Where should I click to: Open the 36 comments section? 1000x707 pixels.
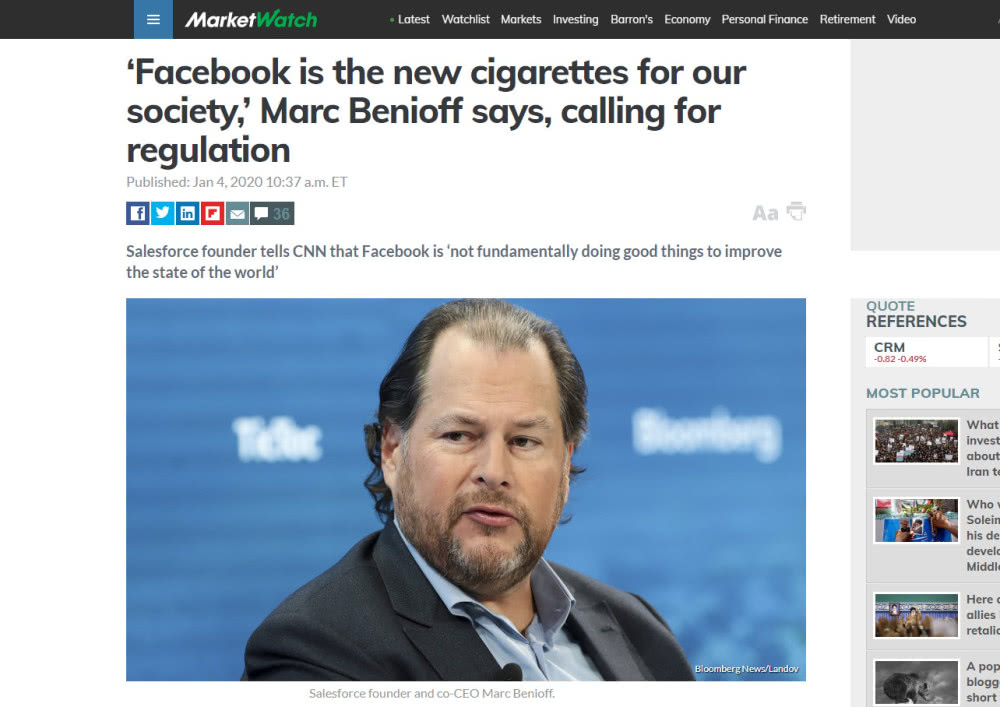click(272, 213)
